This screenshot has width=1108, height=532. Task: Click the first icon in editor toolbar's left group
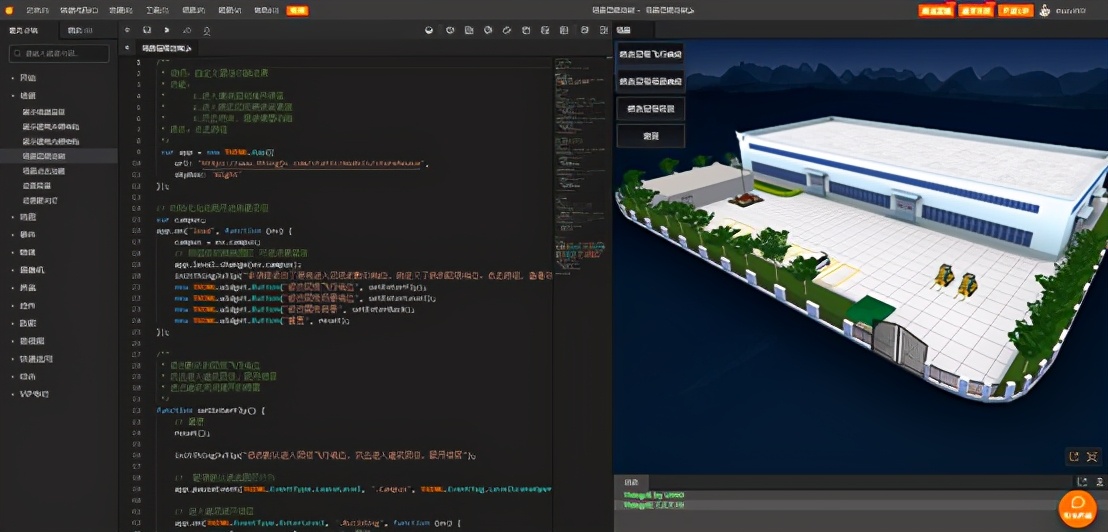pos(126,30)
